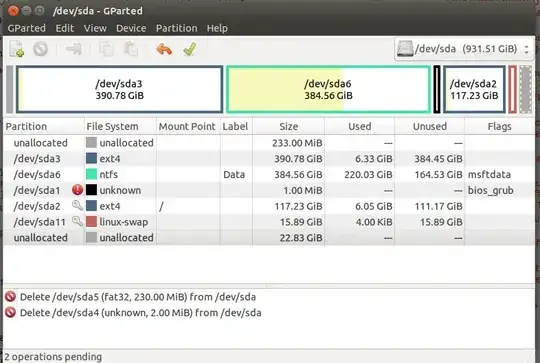Click the 2 operations pending status text

tap(53, 357)
